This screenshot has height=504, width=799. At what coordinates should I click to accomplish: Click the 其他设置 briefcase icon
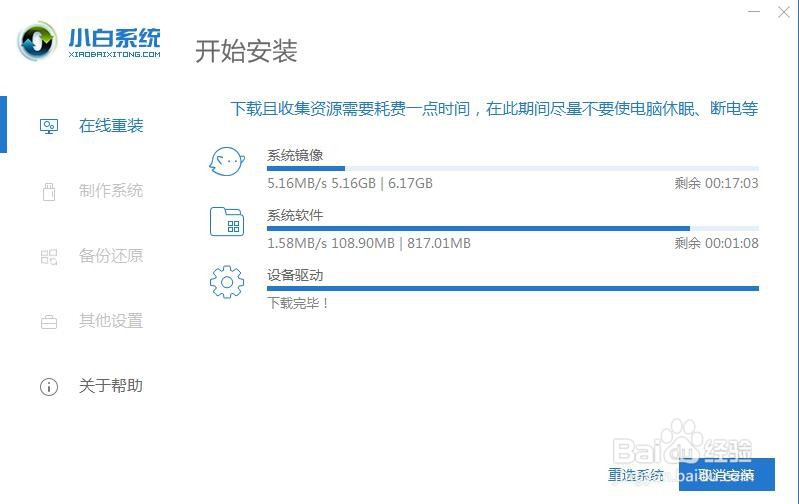[48, 321]
